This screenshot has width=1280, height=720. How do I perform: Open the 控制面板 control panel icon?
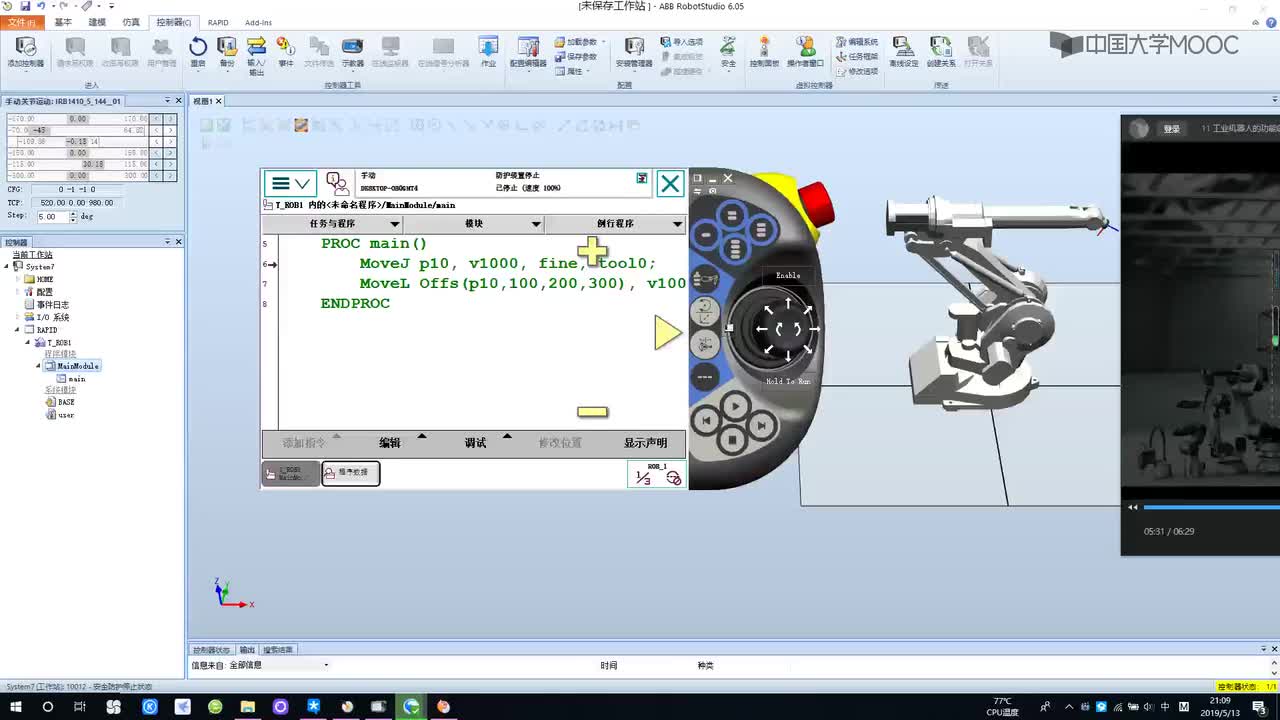(x=764, y=52)
